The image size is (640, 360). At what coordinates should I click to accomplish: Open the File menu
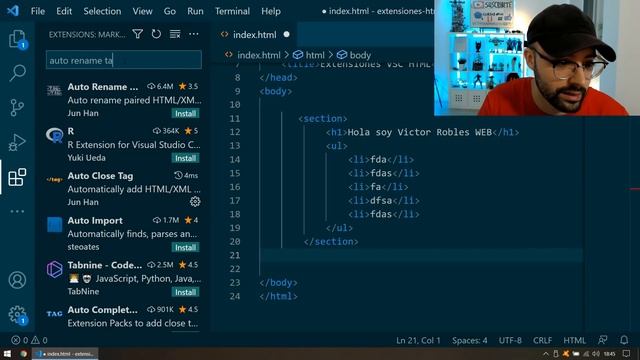[x=38, y=11]
